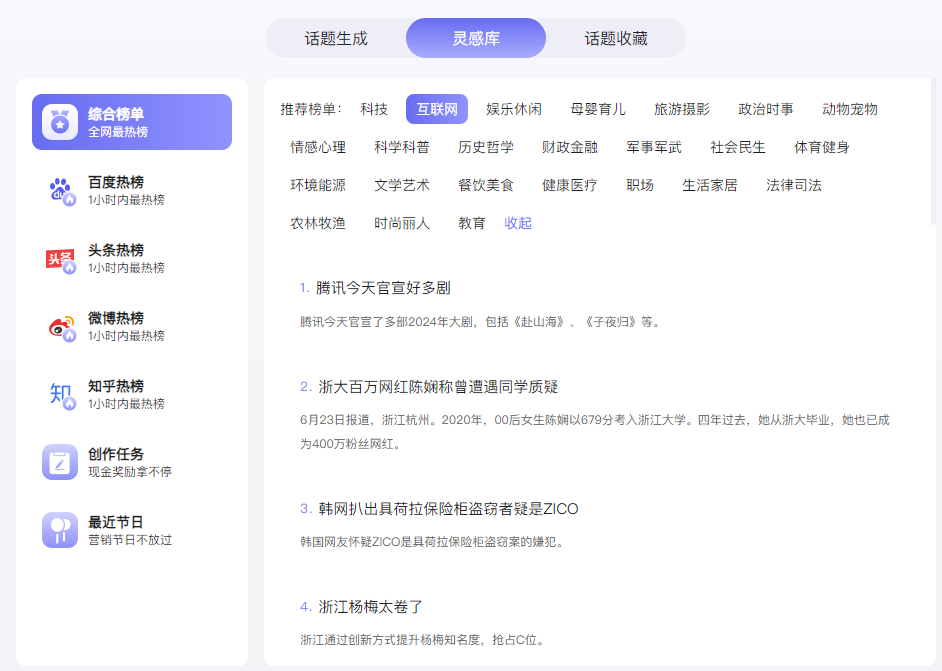Select the 动物宠物 category

(x=850, y=109)
